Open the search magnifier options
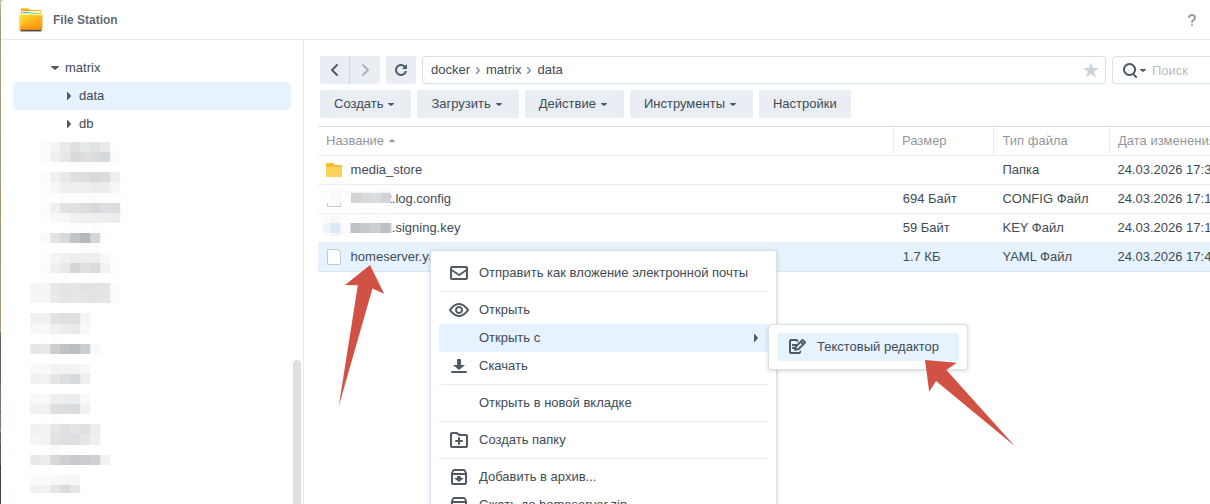Image resolution: width=1210 pixels, height=504 pixels. [x=1133, y=70]
